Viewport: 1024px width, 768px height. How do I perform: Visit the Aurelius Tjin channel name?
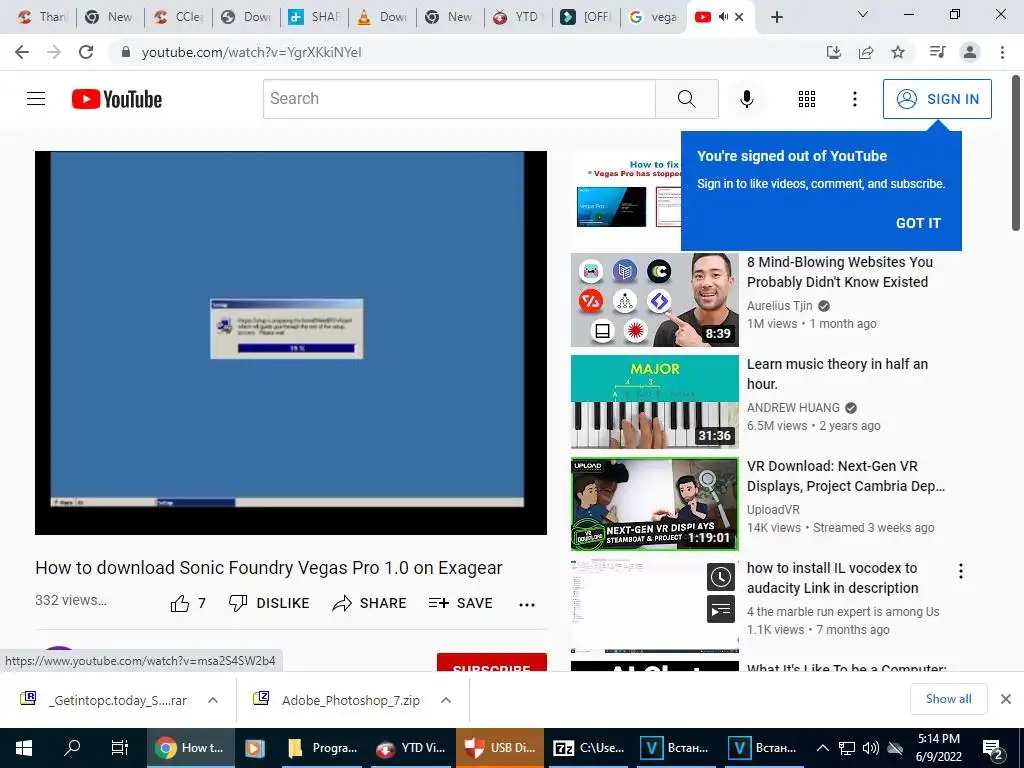click(x=779, y=305)
